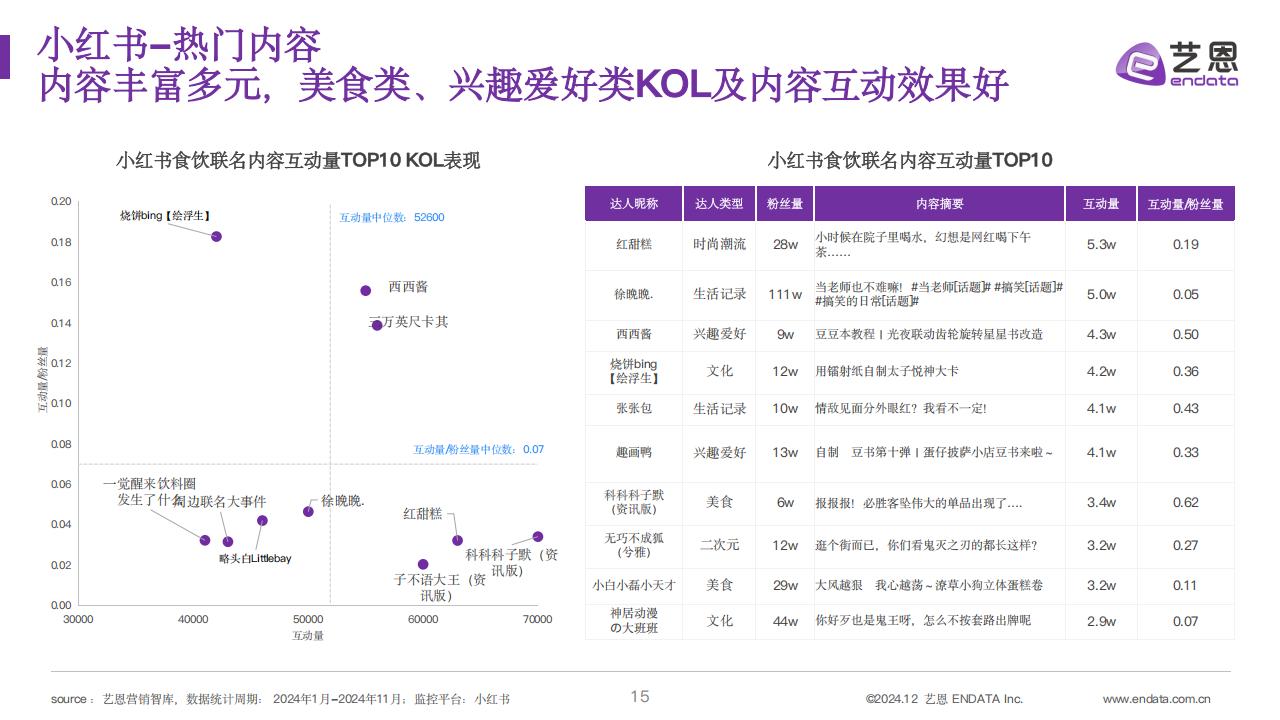Select the 红甜糕 name cell in table

click(x=634, y=245)
